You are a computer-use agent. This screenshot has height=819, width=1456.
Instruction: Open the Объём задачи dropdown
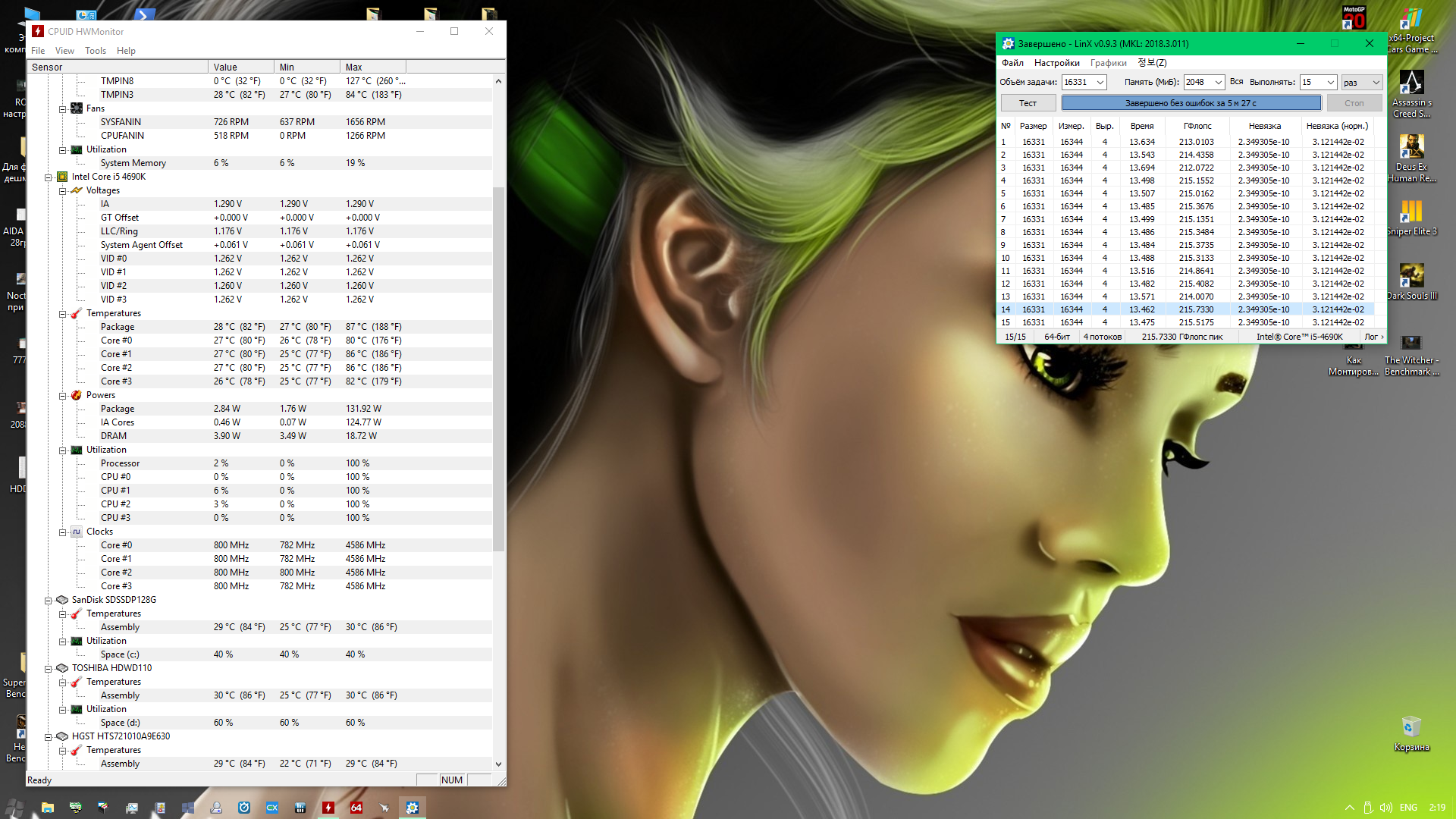pyautogui.click(x=1100, y=82)
